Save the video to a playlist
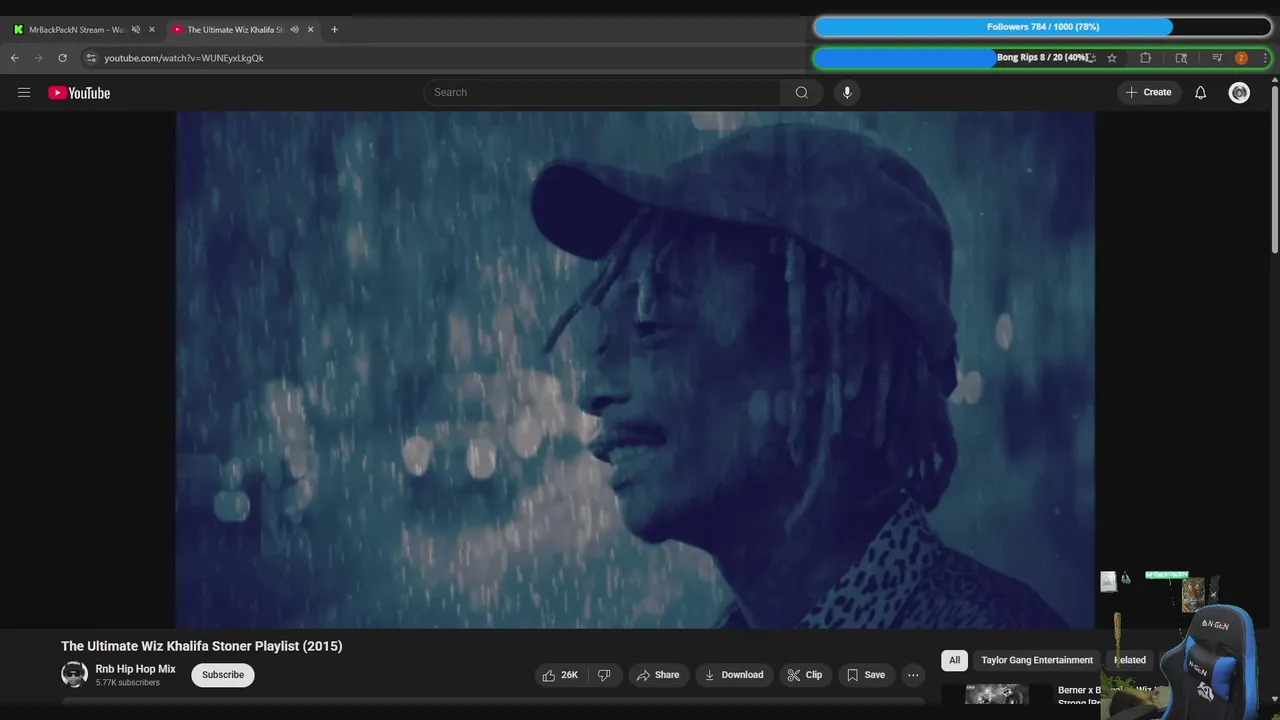Viewport: 1280px width, 720px height. (866, 675)
